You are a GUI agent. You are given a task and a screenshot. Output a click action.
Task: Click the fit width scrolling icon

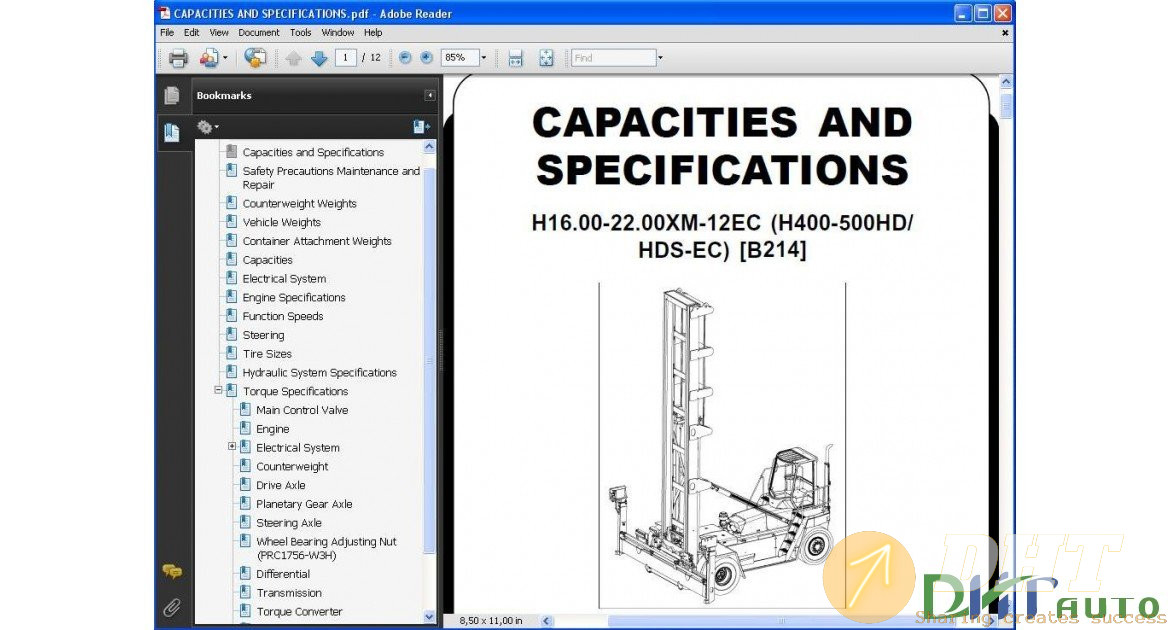pos(516,58)
